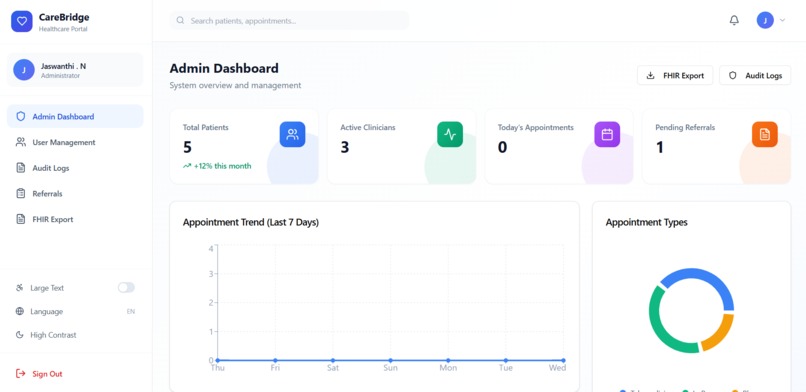The image size is (806, 392).
Task: Click the FHIR Export button in the header
Action: pyautogui.click(x=675, y=76)
